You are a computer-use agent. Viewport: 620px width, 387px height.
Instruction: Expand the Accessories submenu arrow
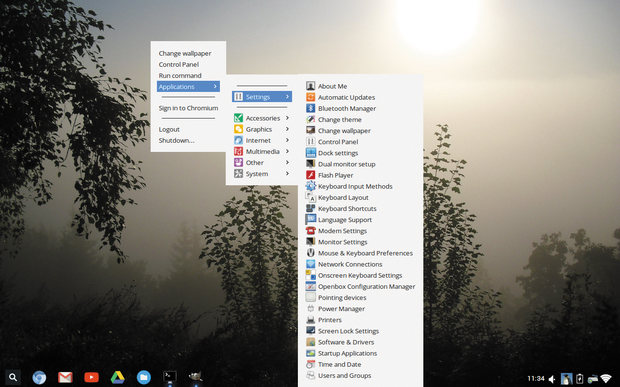point(287,118)
